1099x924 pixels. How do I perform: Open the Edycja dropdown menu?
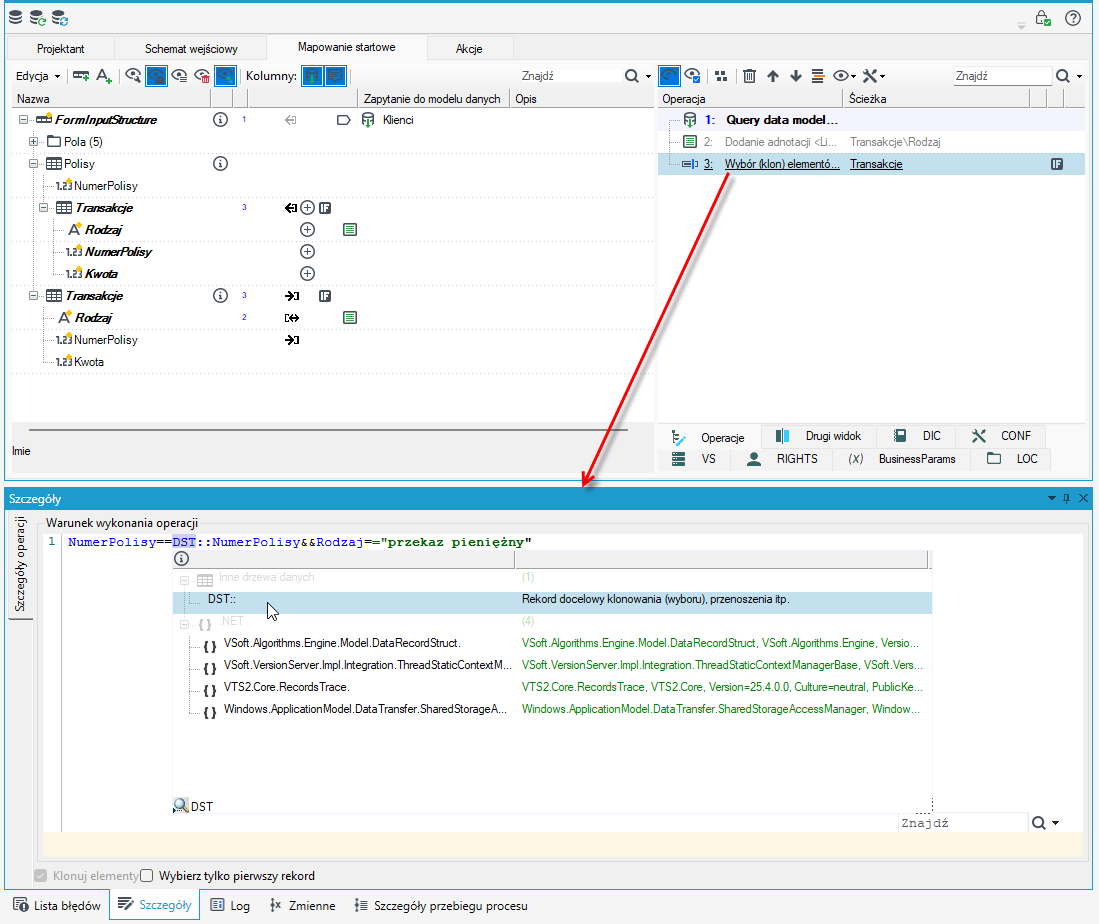(38, 76)
